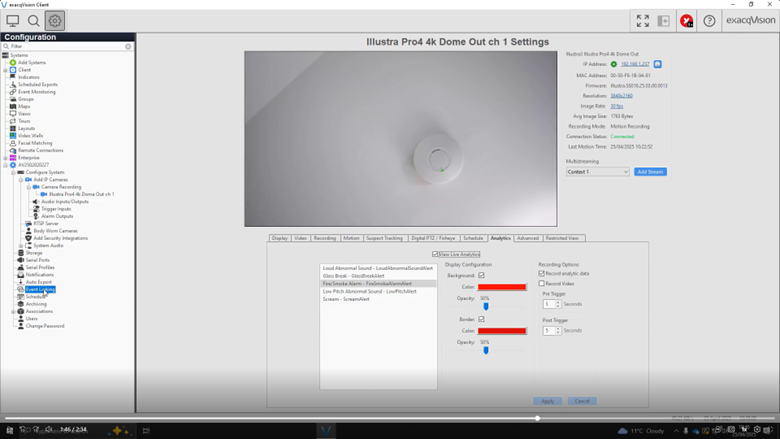
Task: Open the Help question mark icon
Action: click(x=709, y=20)
